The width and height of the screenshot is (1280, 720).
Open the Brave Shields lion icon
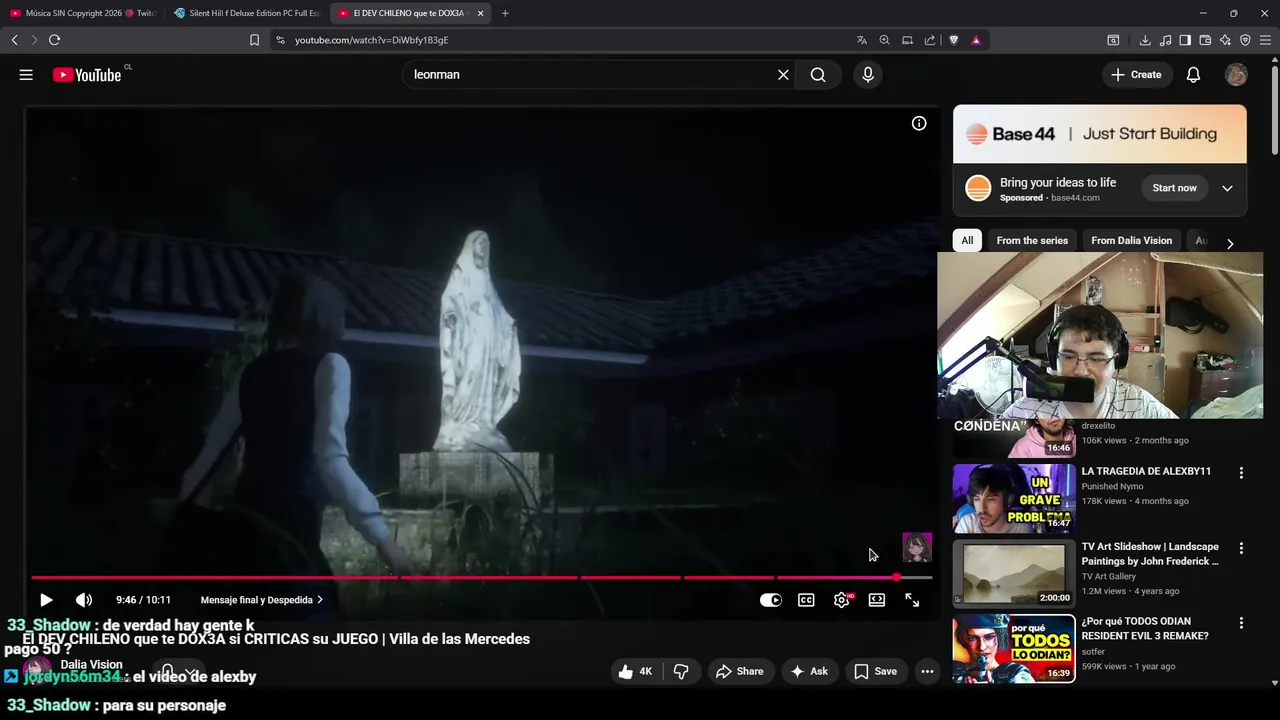954,40
